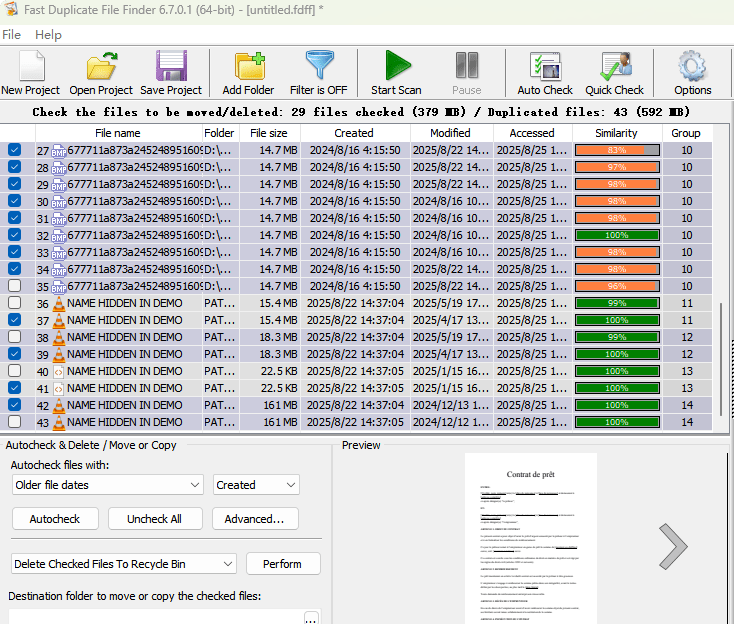Click the VLC cone icon in row 43
This screenshot has width=734, height=624.
59,422
